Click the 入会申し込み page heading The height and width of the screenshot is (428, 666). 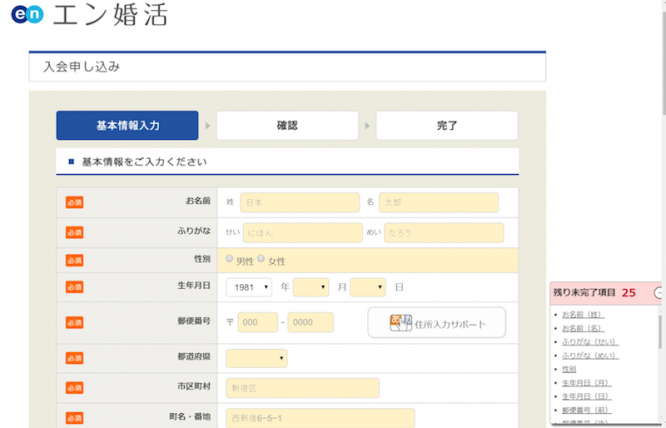point(82,67)
